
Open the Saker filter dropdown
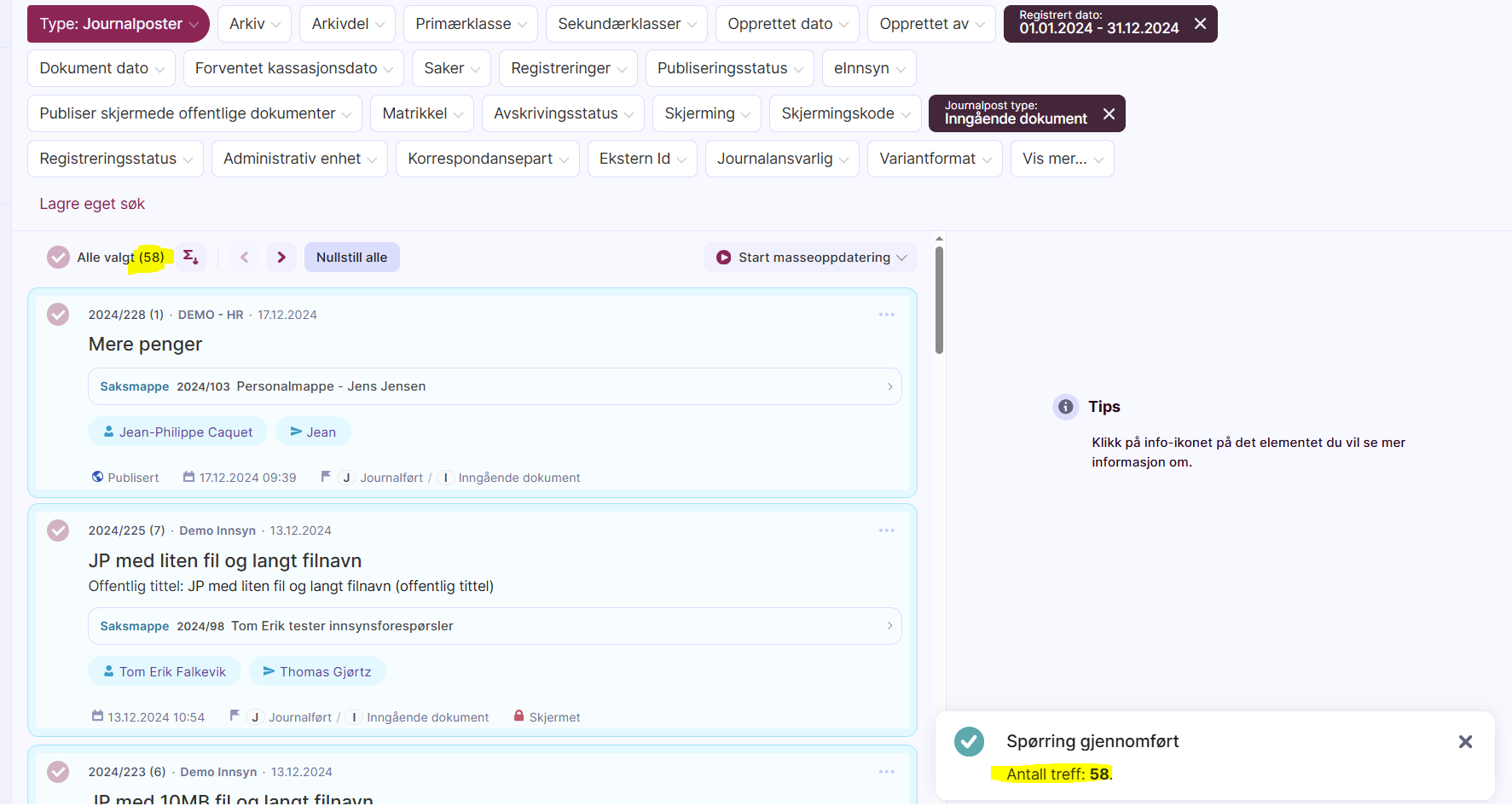451,68
